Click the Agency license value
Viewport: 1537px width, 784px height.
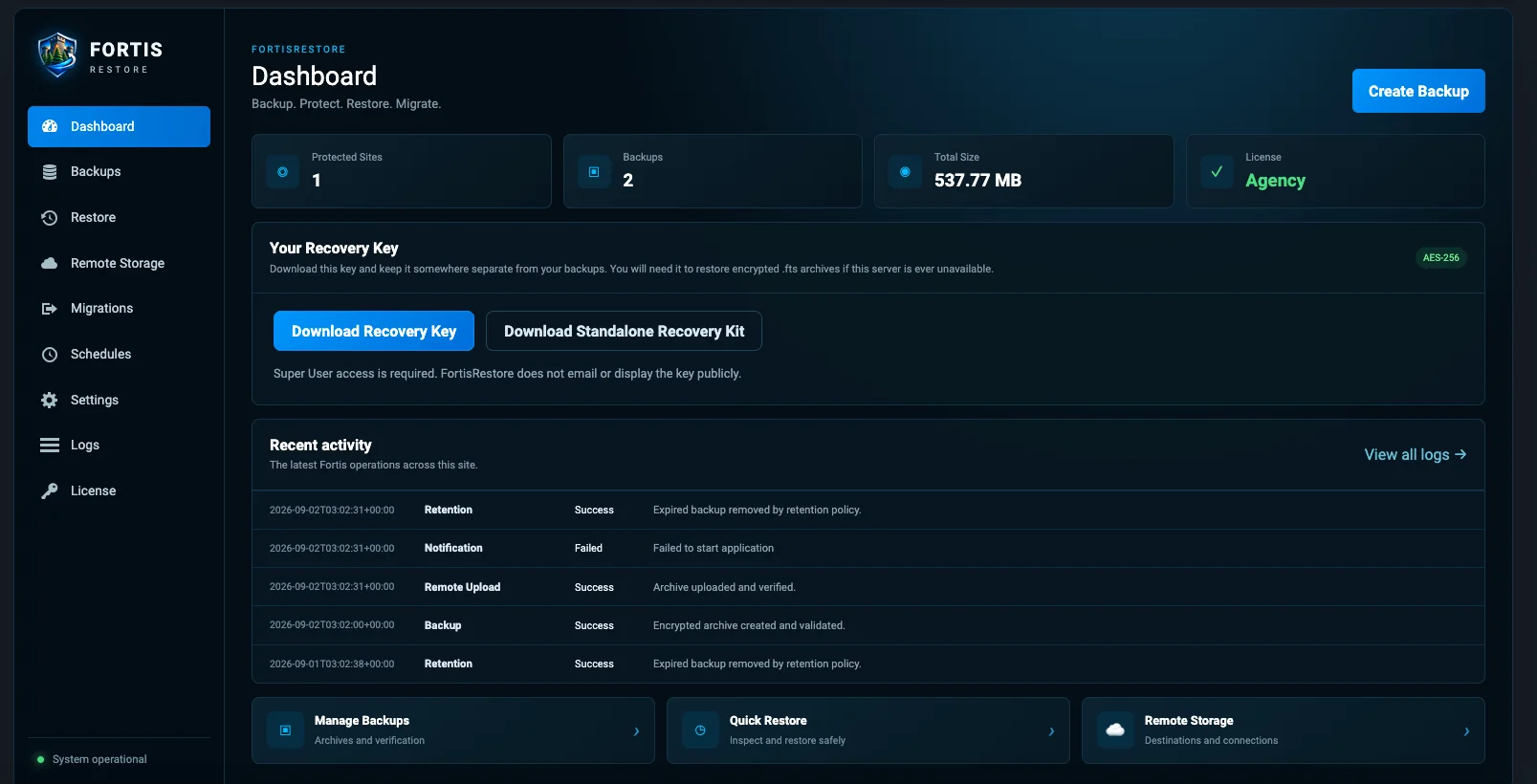1275,181
